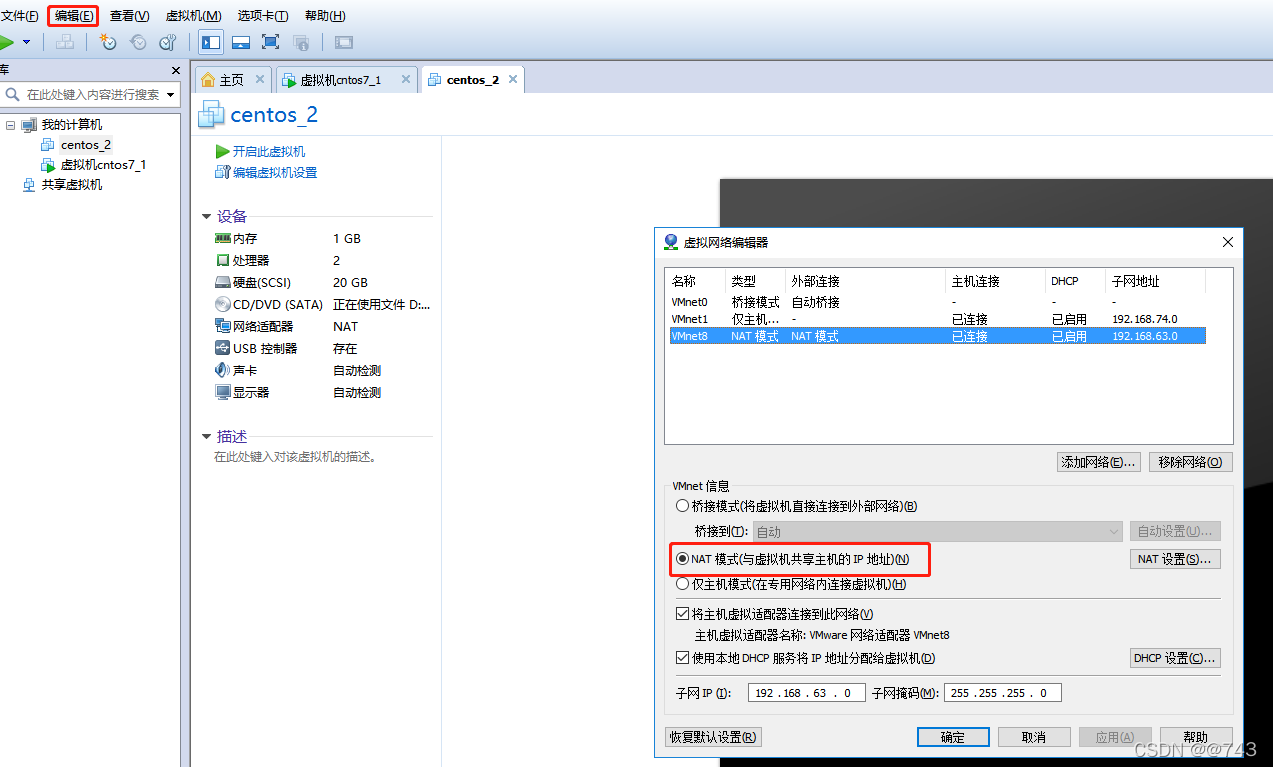Screen dimensions: 1273x767
Task: Open the power button dropdown arrow
Action: (26, 42)
